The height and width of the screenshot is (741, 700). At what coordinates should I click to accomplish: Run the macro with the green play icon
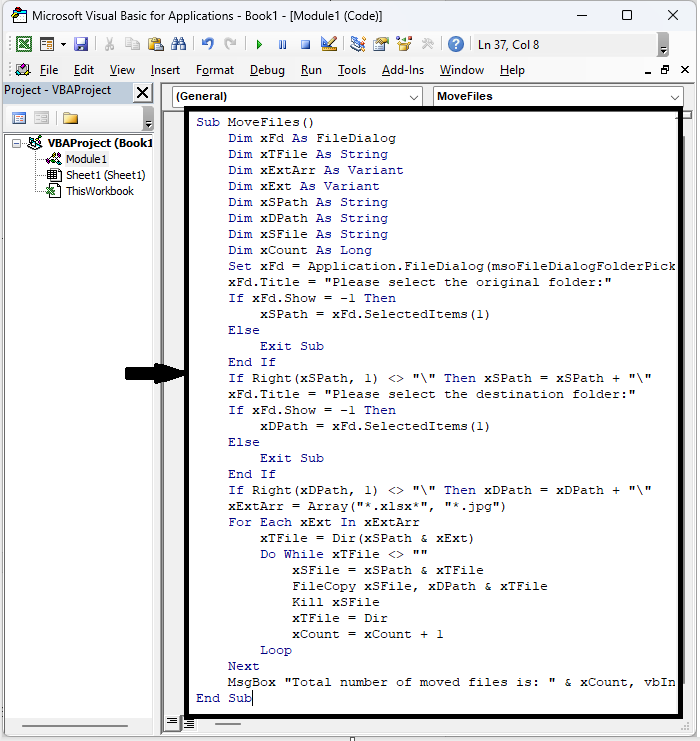259,45
